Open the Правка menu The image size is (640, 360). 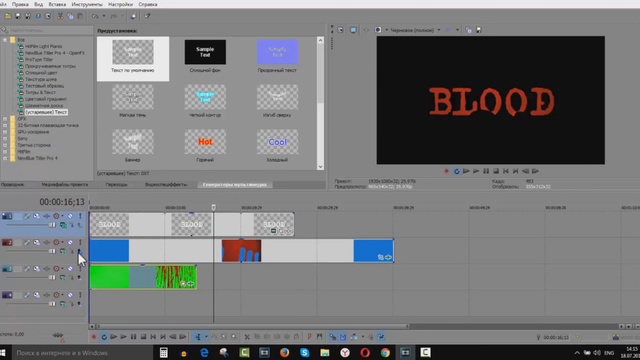[x=20, y=4]
